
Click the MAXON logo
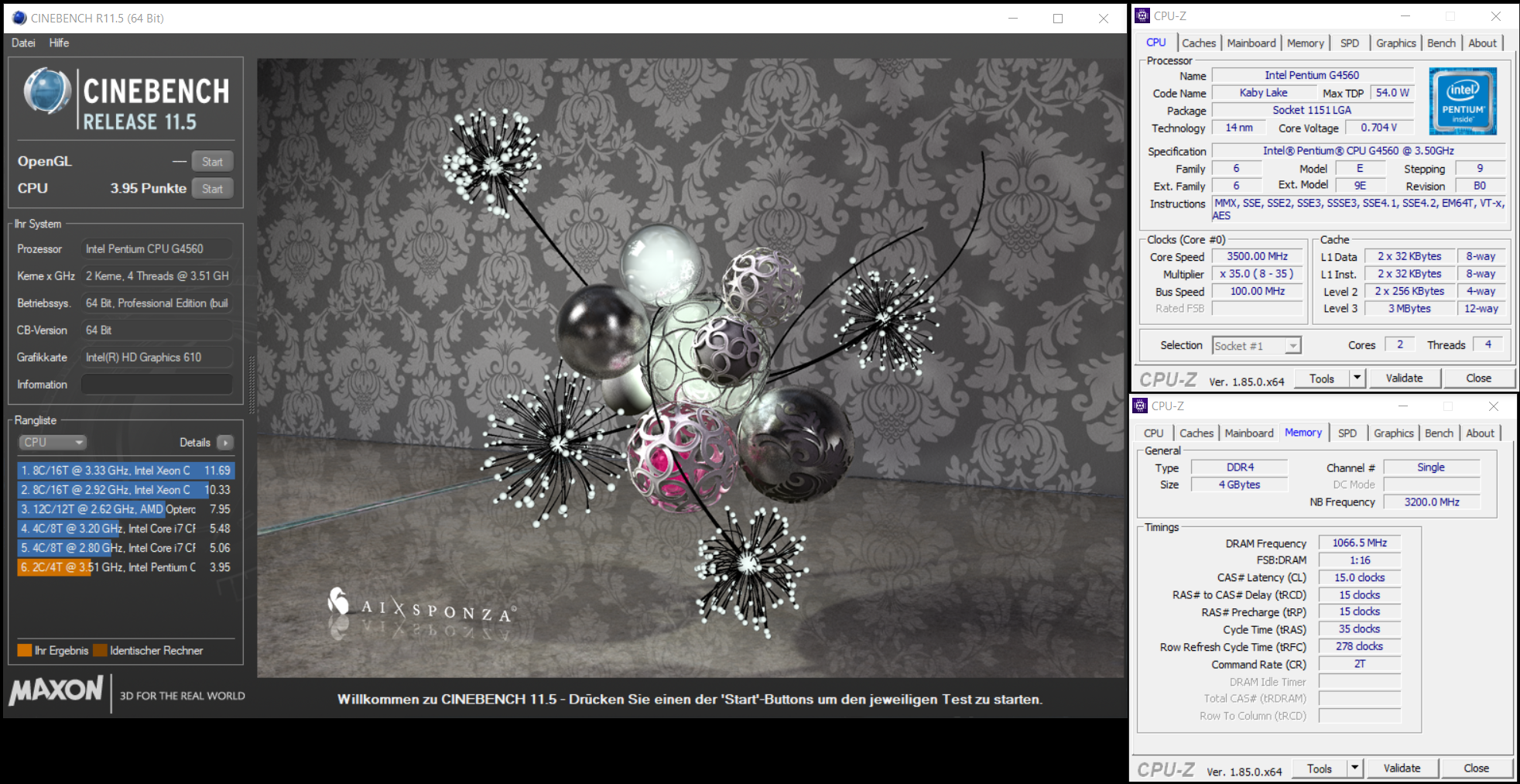(56, 690)
